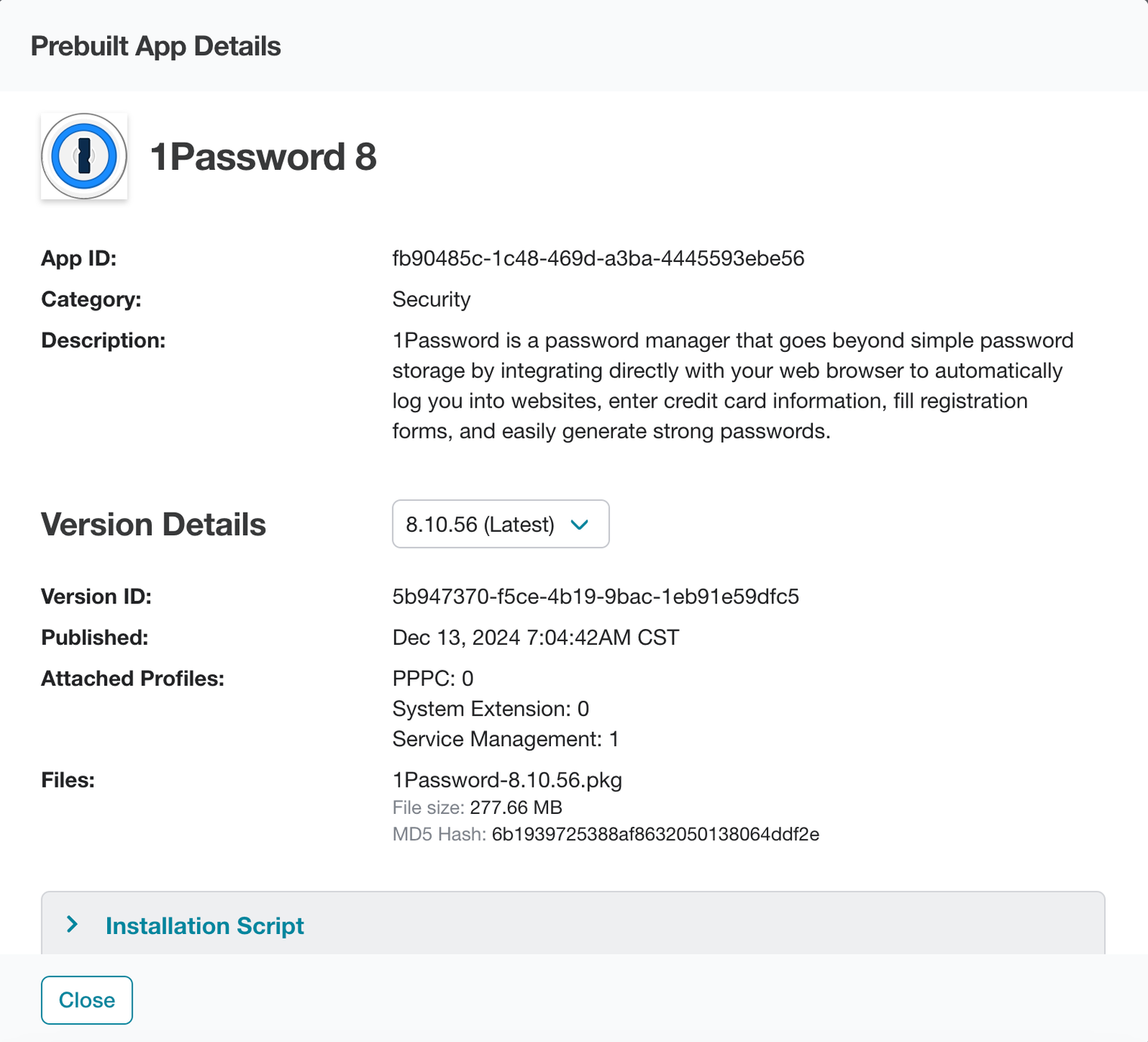Click the Version ID value 5b947370-f5ce-4b19-9bac-1eb91e59dfc5
The height and width of the screenshot is (1042, 1148).
tap(596, 597)
